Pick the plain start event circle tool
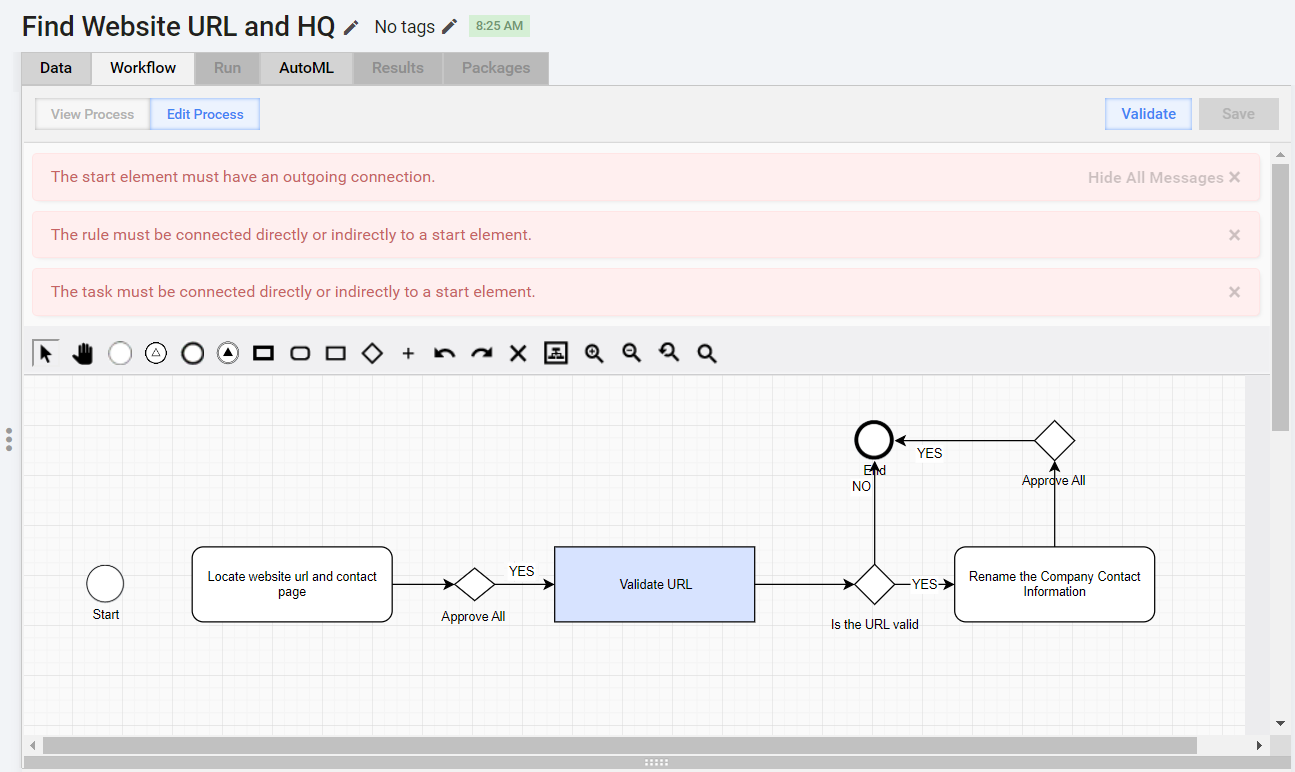Screen dimensions: 1295x772 120,353
